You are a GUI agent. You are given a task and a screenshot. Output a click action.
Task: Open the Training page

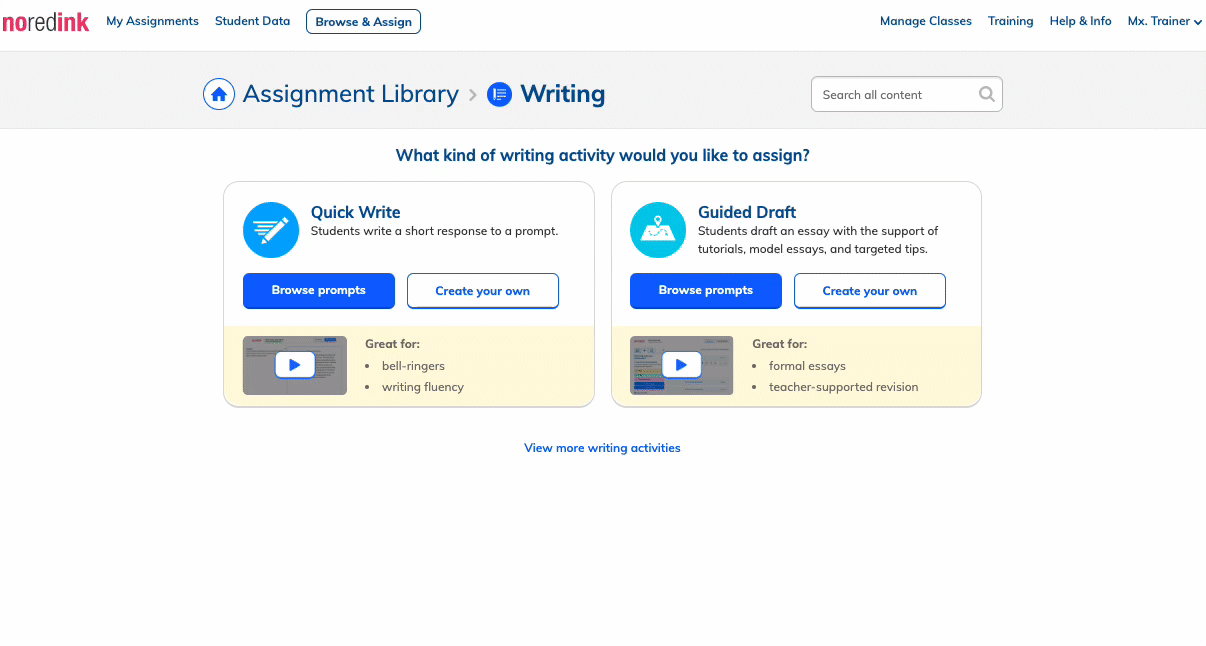[x=1010, y=21]
